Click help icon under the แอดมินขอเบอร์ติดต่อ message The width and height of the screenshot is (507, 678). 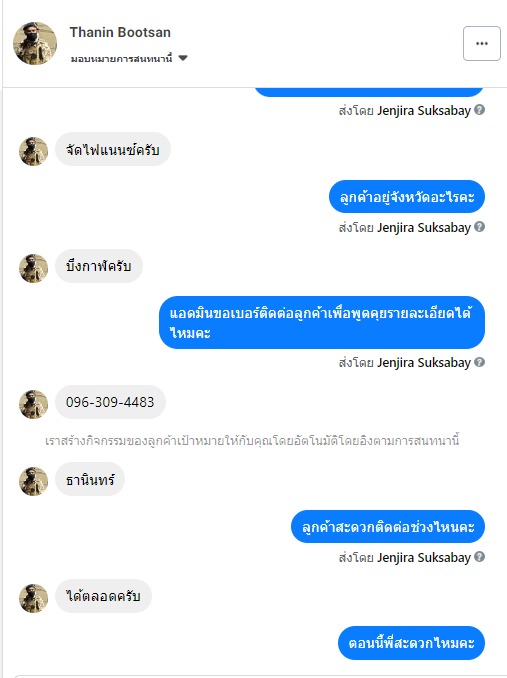(479, 362)
